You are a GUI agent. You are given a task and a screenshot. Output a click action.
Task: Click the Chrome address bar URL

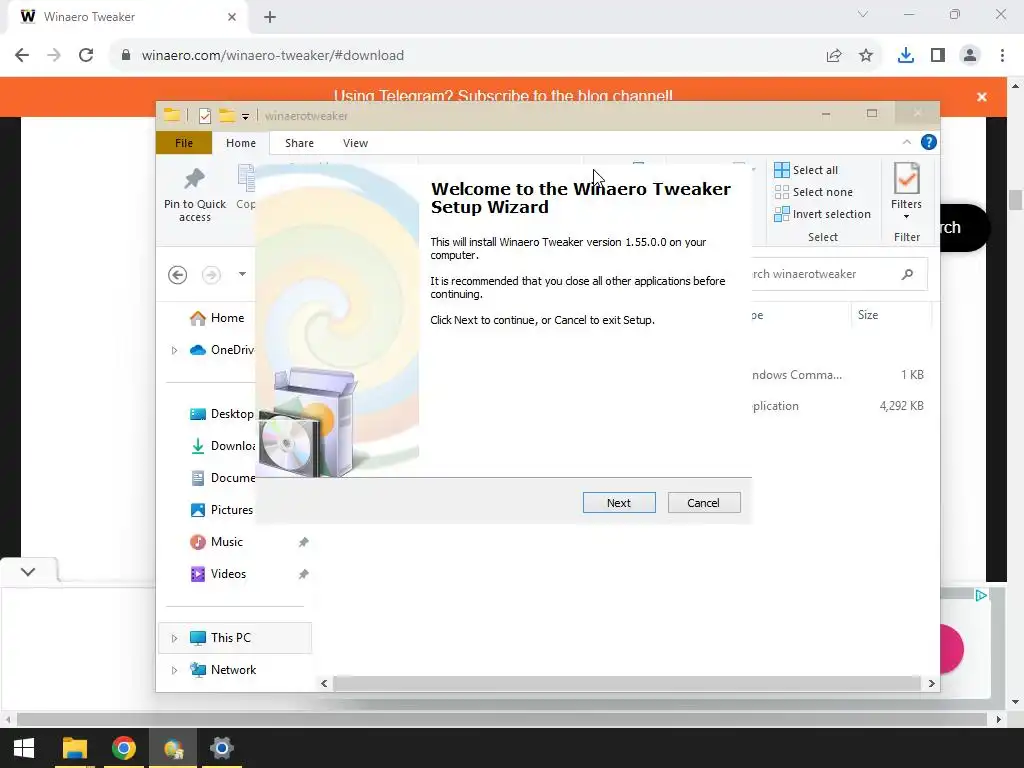(272, 56)
